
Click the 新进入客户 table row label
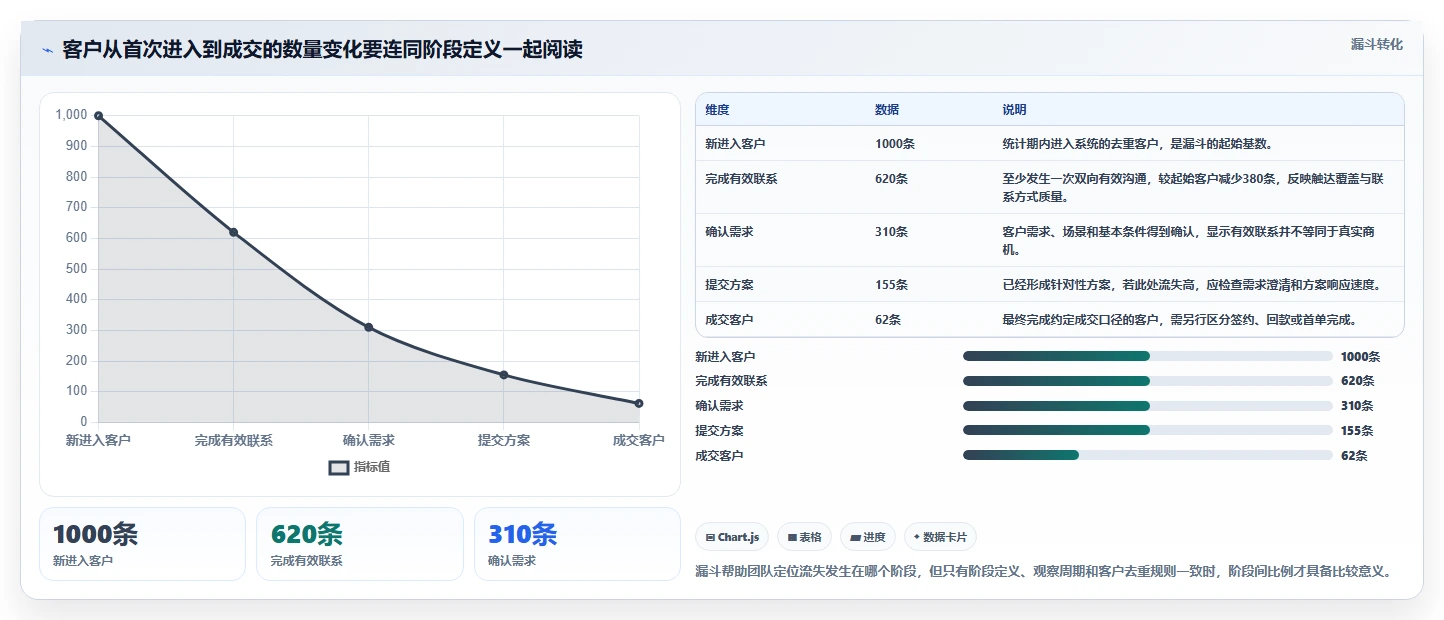click(735, 144)
